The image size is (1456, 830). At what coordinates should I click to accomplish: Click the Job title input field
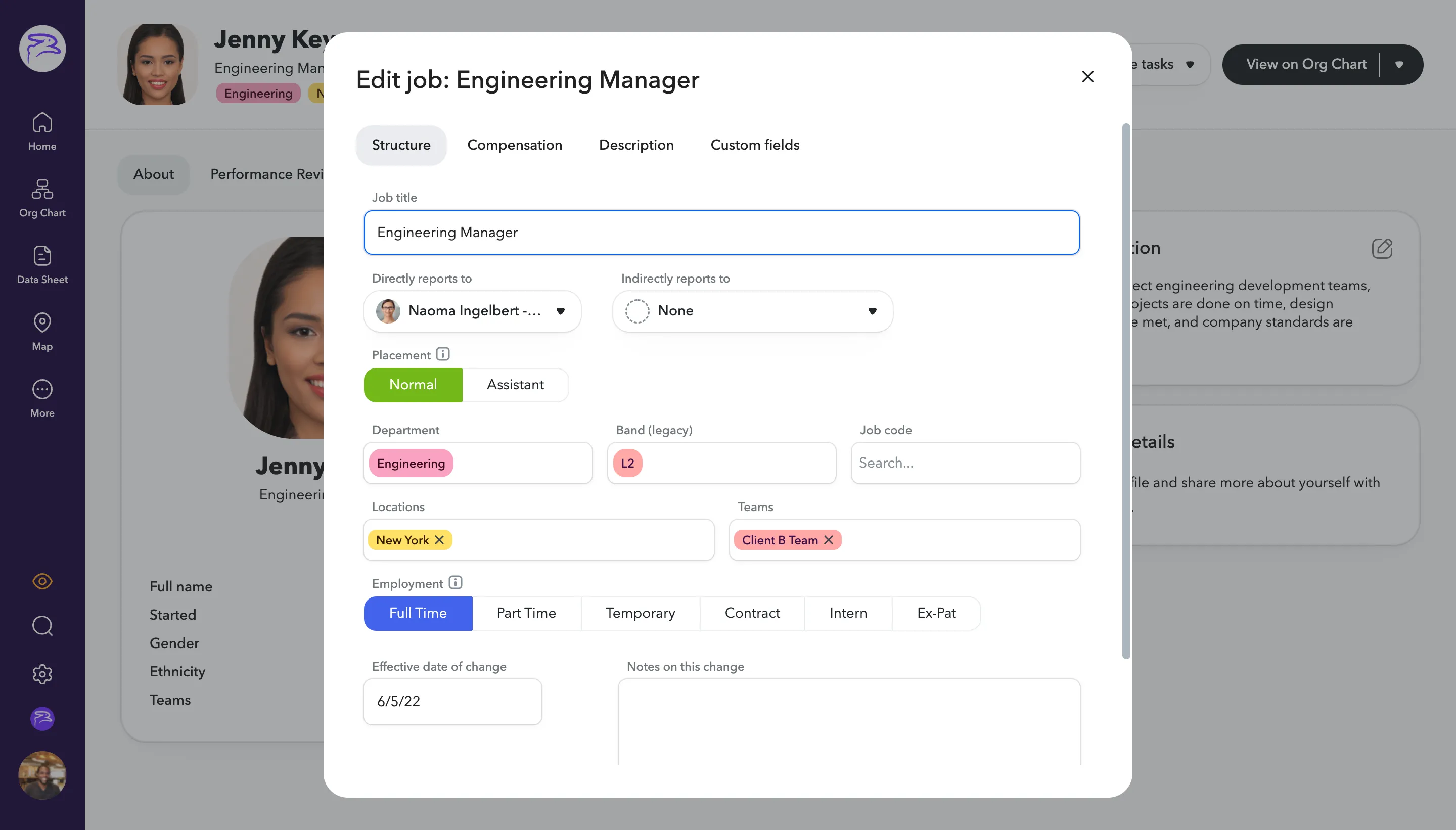(x=722, y=232)
